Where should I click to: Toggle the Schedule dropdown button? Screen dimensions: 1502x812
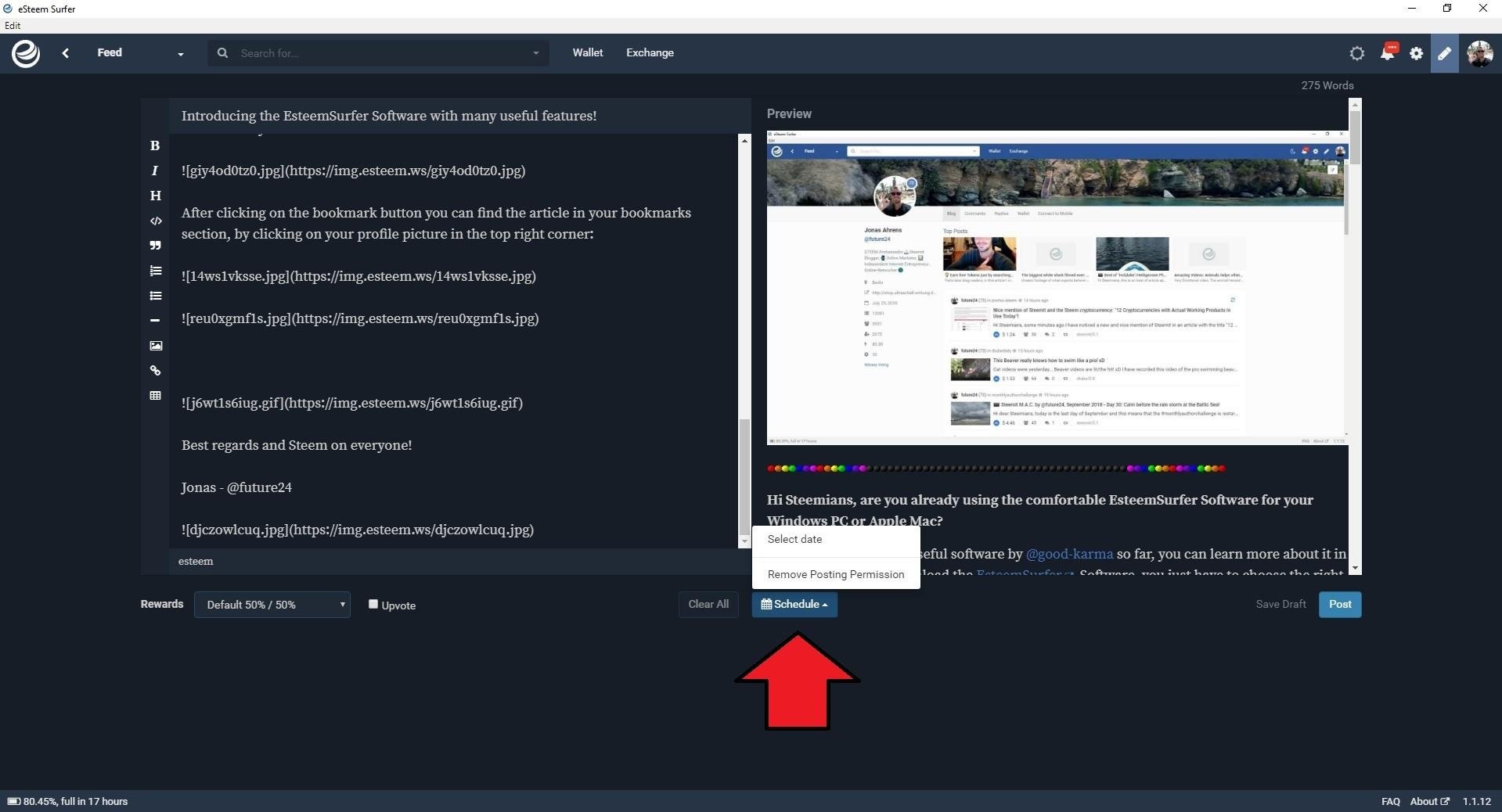794,604
